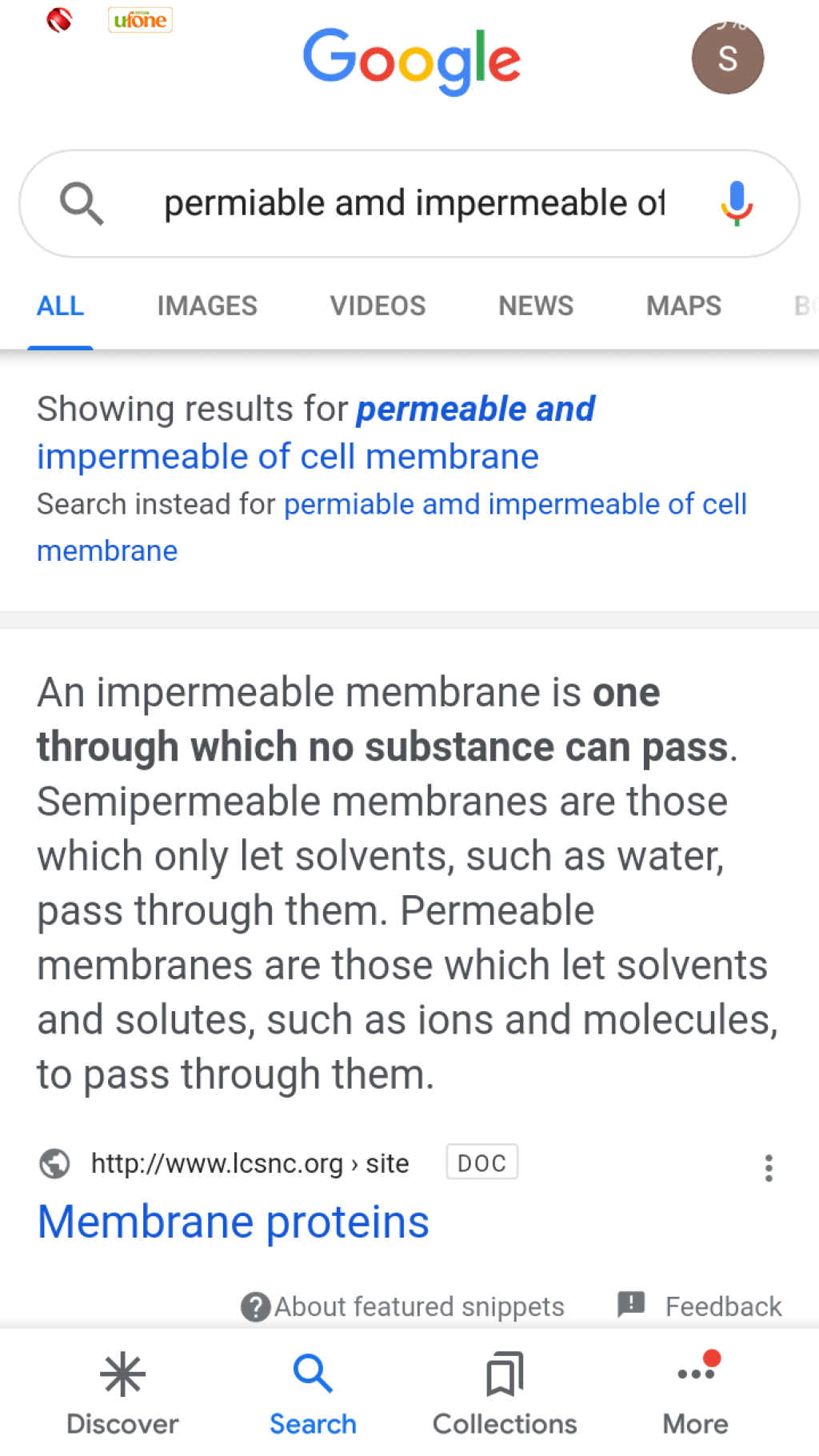Click the Feedback flag icon
The image size is (819, 1456).
click(631, 1304)
